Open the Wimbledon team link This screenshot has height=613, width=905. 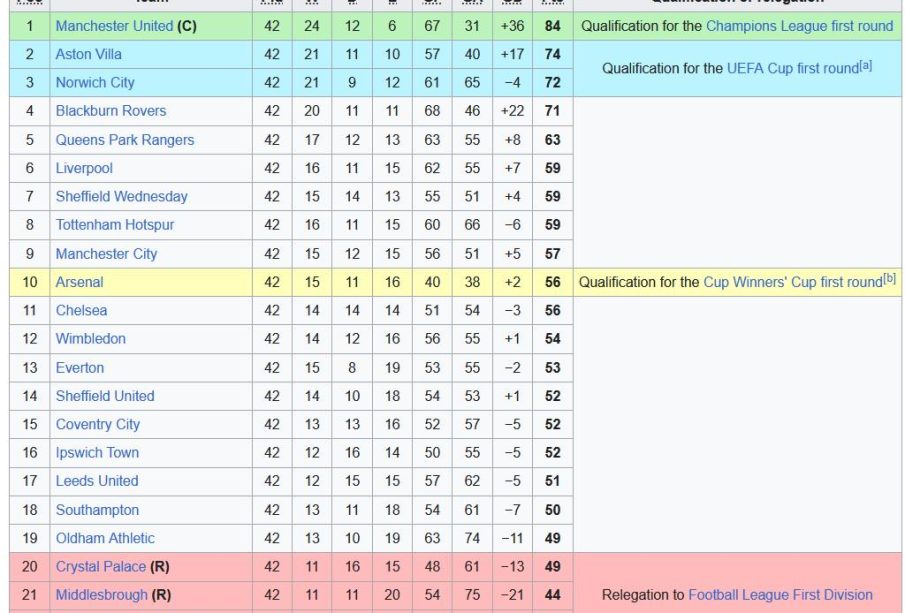pyautogui.click(x=91, y=338)
